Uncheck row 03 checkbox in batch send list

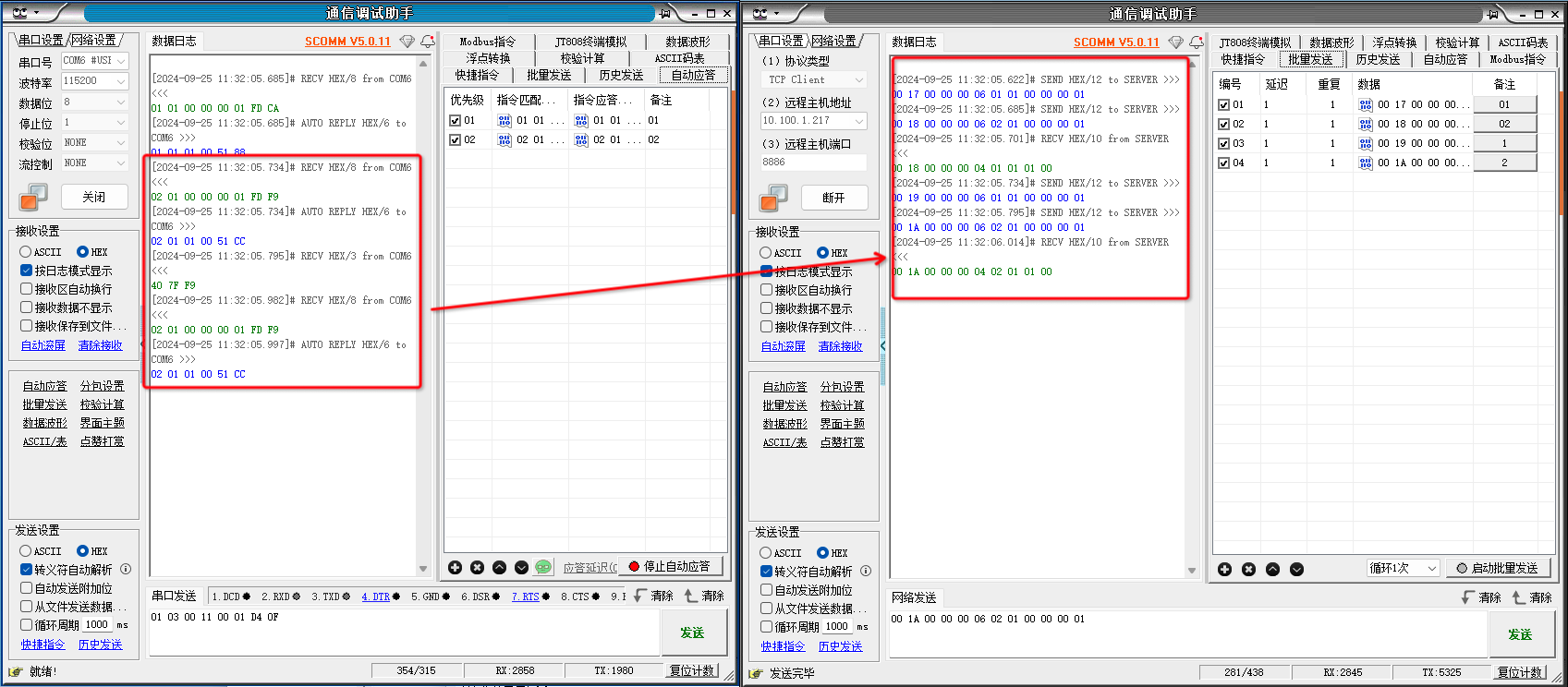click(1223, 143)
